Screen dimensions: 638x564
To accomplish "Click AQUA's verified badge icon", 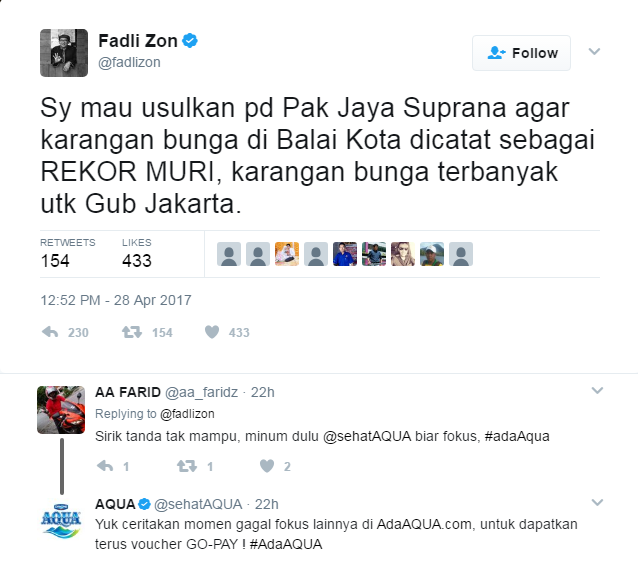I will [144, 504].
